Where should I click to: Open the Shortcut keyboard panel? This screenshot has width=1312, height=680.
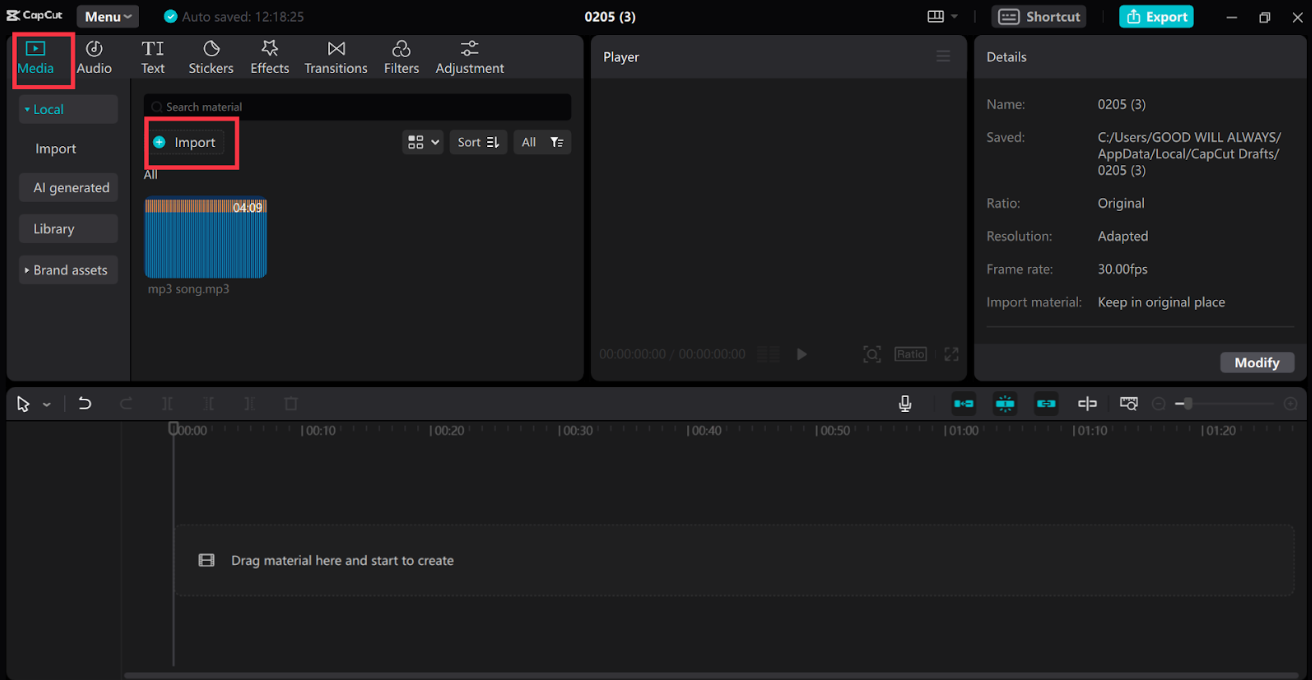1040,16
